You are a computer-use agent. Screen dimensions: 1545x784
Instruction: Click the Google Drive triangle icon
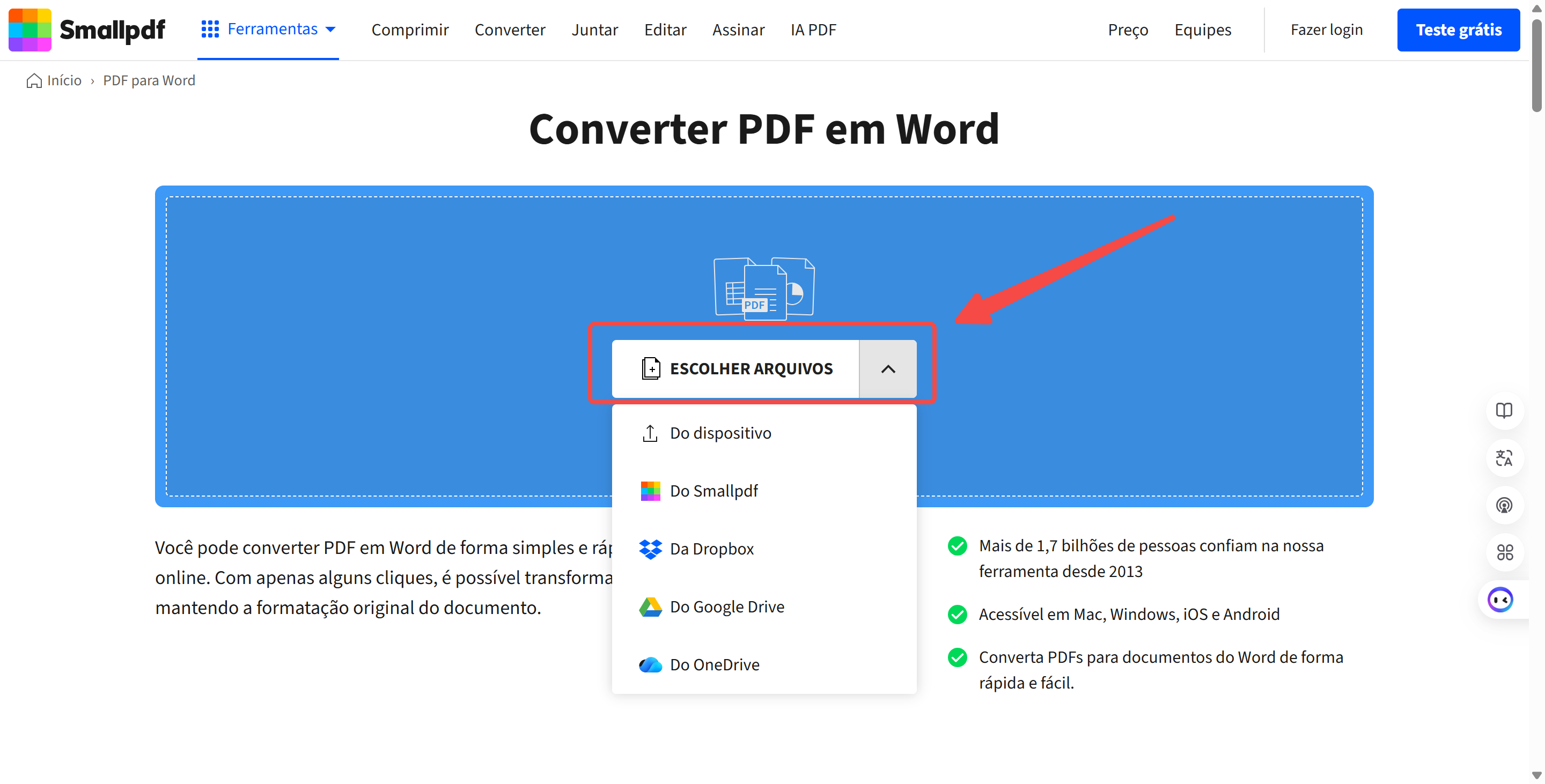coord(650,607)
